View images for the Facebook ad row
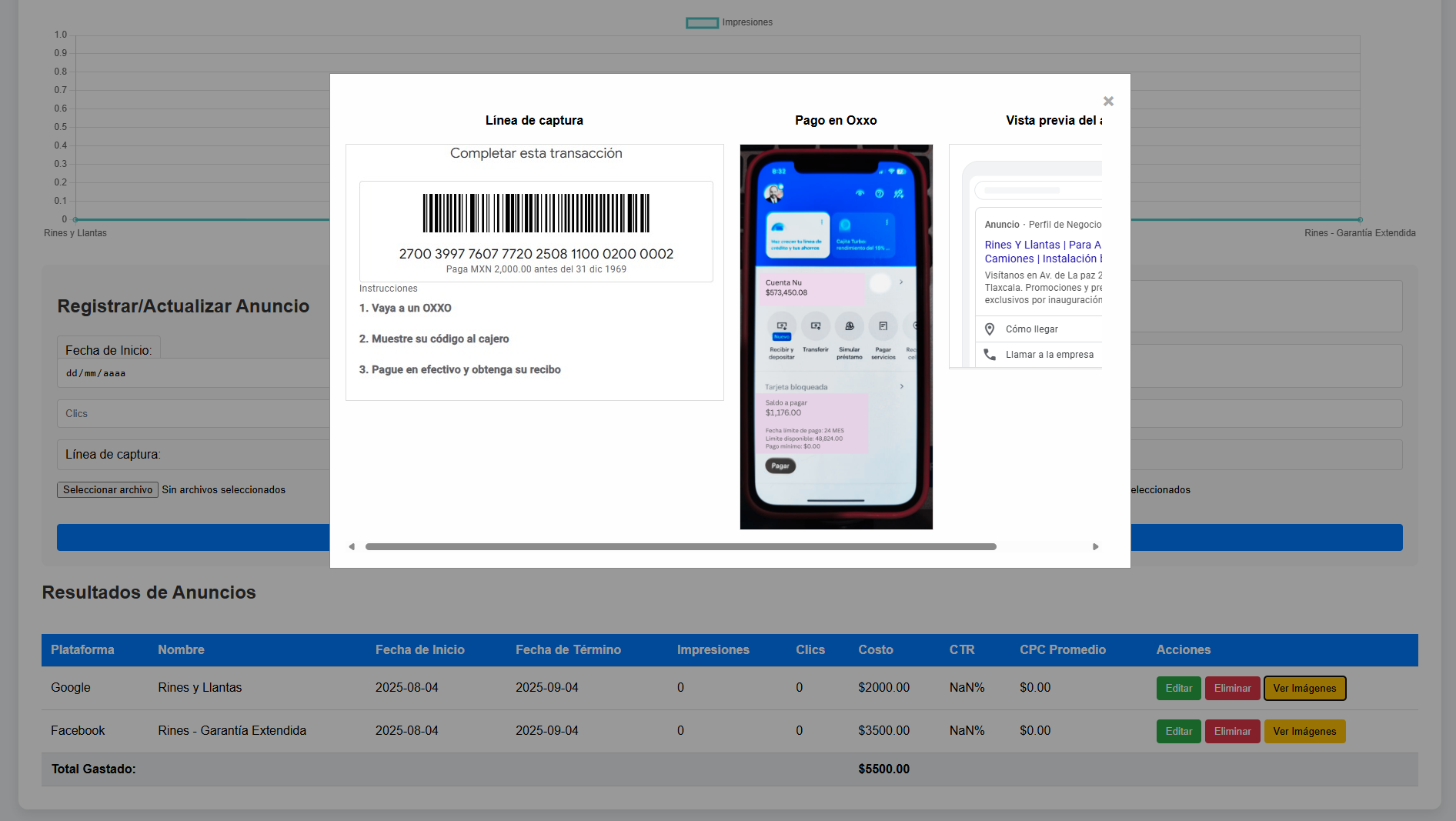 (1304, 732)
